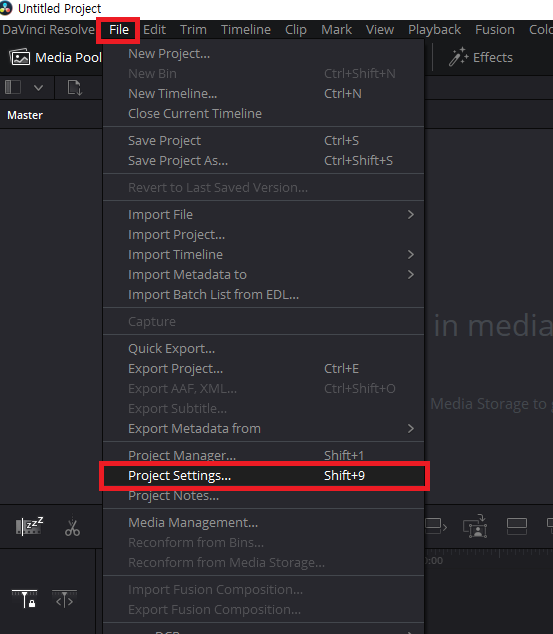Viewport: 553px width, 634px height.
Task: Select the Master bin
Action: [x=25, y=115]
